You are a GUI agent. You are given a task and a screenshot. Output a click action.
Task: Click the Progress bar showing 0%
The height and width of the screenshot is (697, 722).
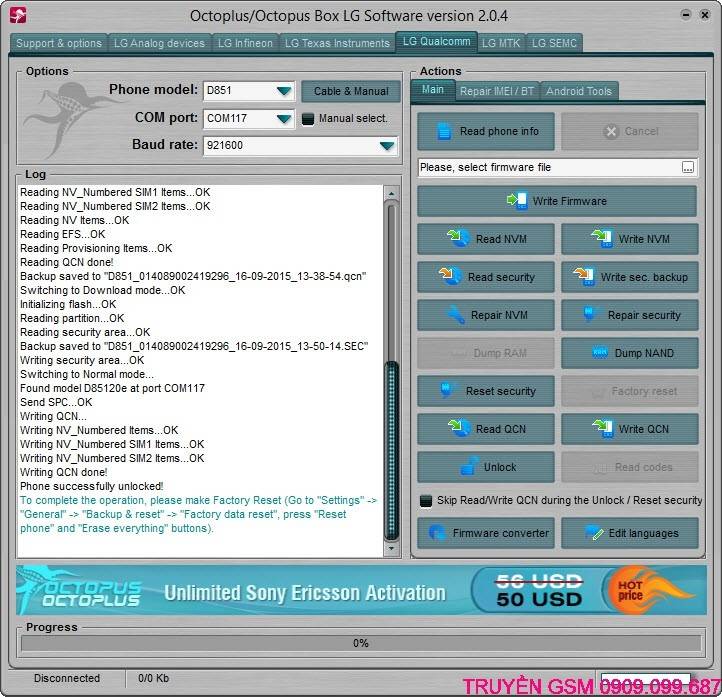361,643
